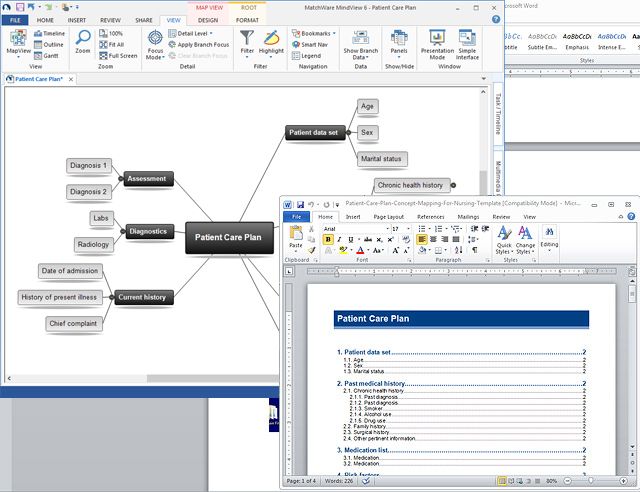Open Smart Nav in the Navigation group
640x492 pixels.
310,45
